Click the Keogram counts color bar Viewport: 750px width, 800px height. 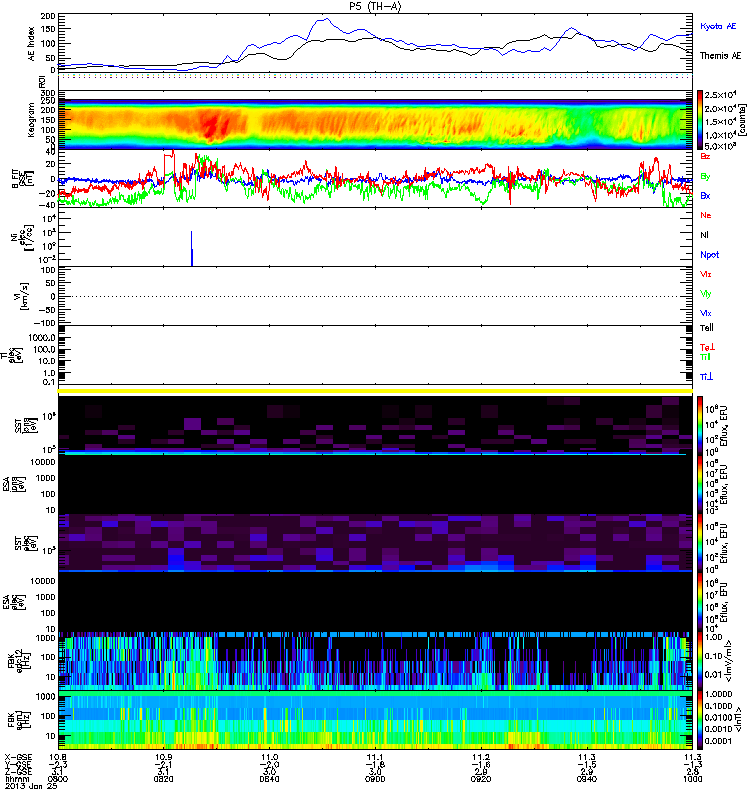[x=700, y=120]
